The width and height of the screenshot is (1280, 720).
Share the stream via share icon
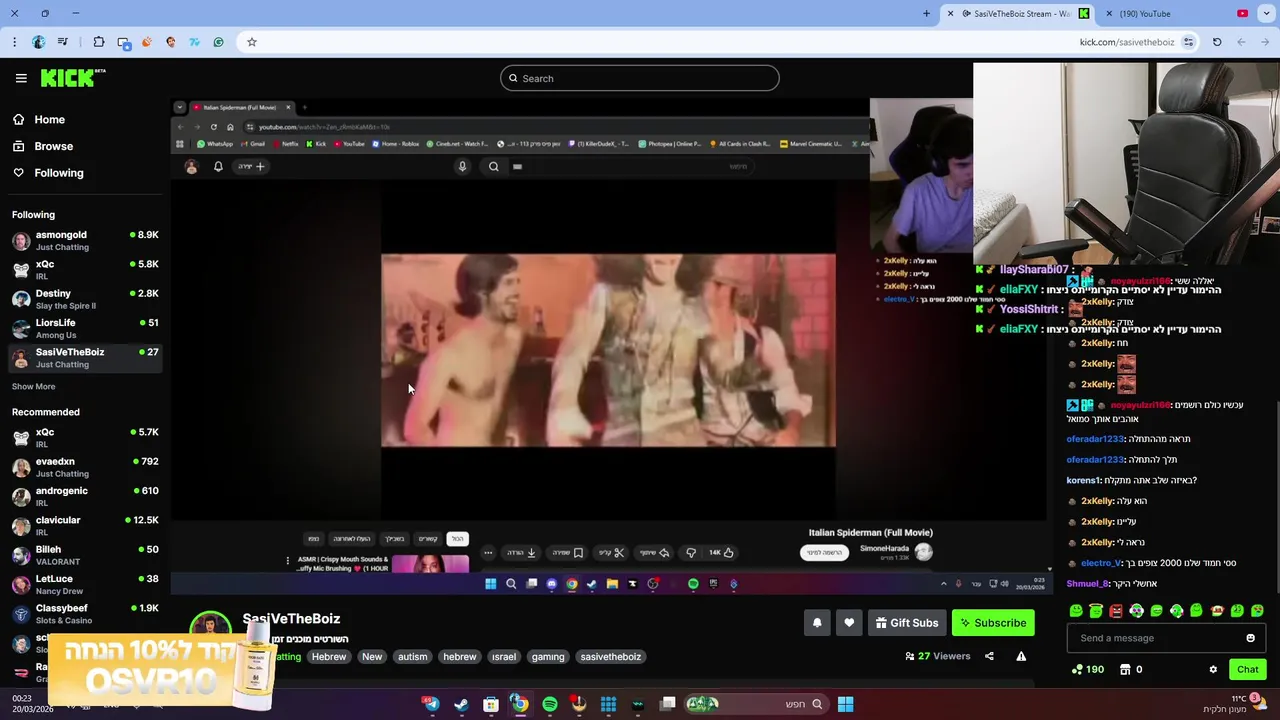pyautogui.click(x=989, y=656)
